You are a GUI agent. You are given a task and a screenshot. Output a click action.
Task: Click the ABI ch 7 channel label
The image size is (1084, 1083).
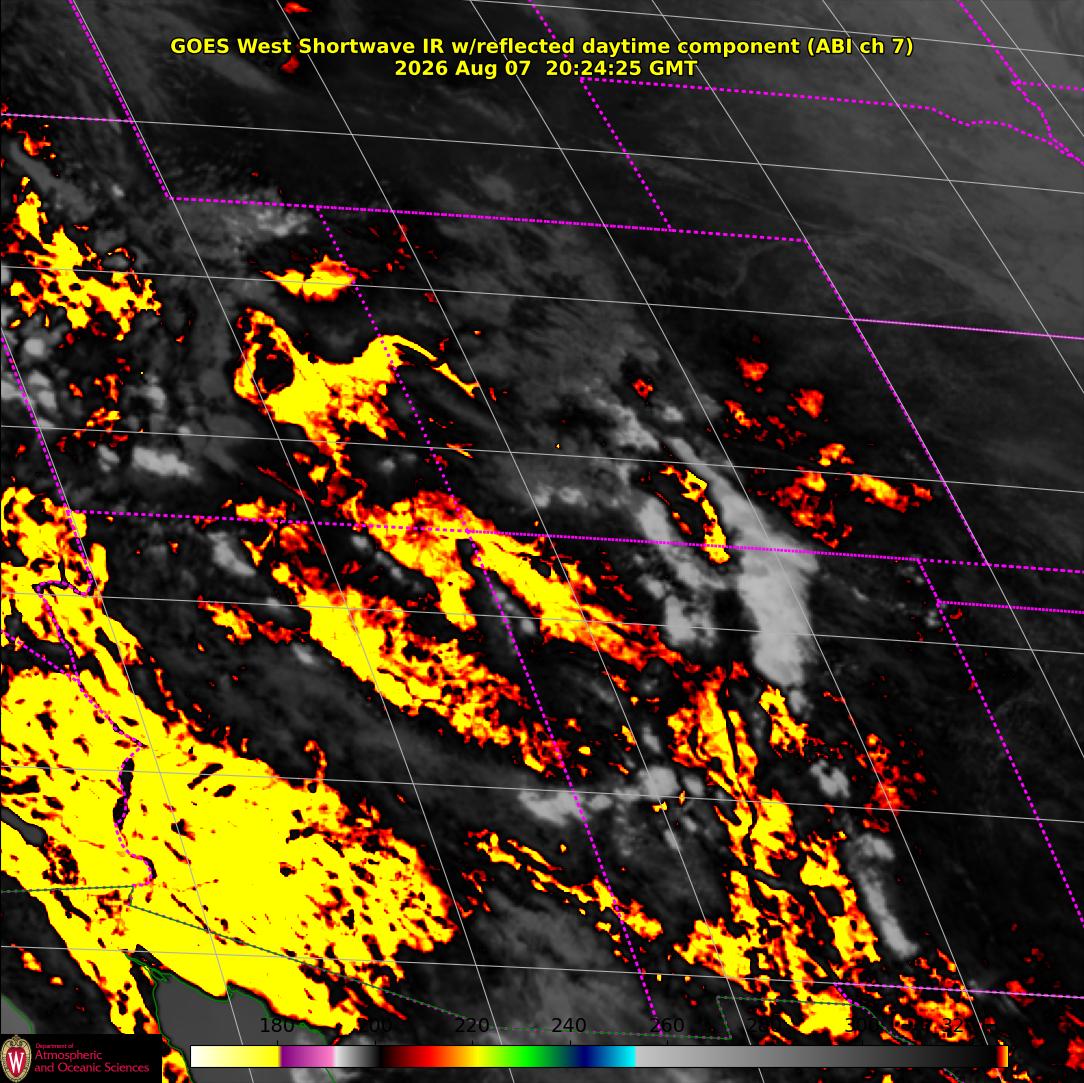tap(859, 46)
